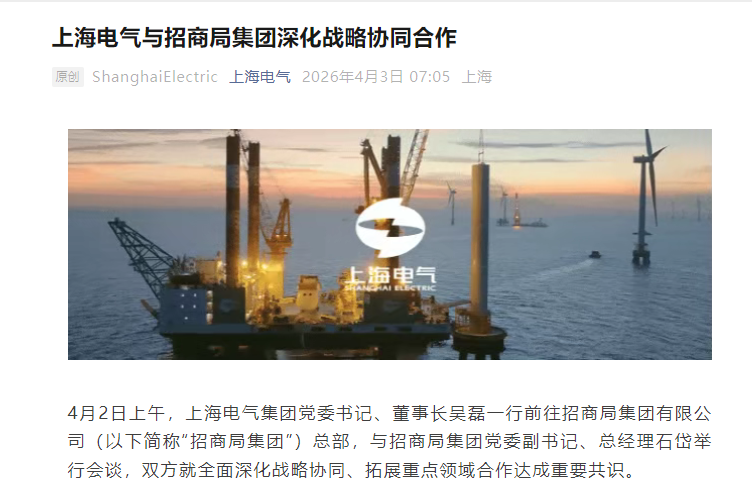Image resolution: width=752 pixels, height=501 pixels.
Task: Click the blue lattice crane boom on vessel
Action: coord(140,254)
